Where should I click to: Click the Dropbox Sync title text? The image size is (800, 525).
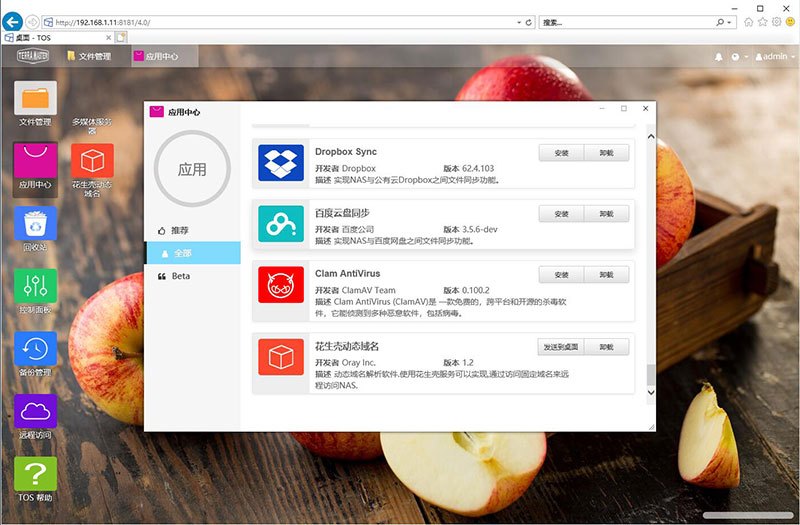coord(346,152)
